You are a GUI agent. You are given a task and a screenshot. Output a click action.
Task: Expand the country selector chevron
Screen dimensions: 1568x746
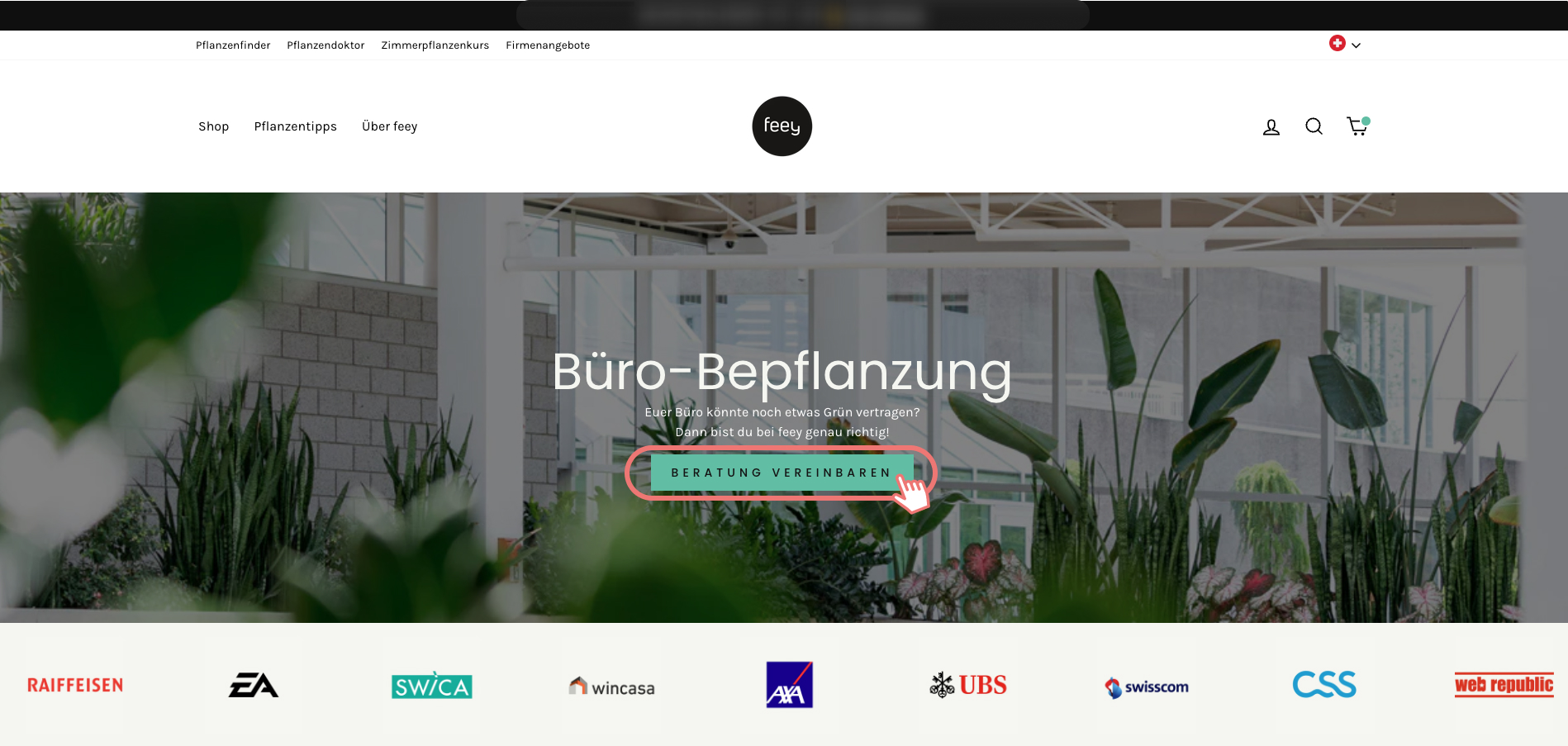[1356, 45]
